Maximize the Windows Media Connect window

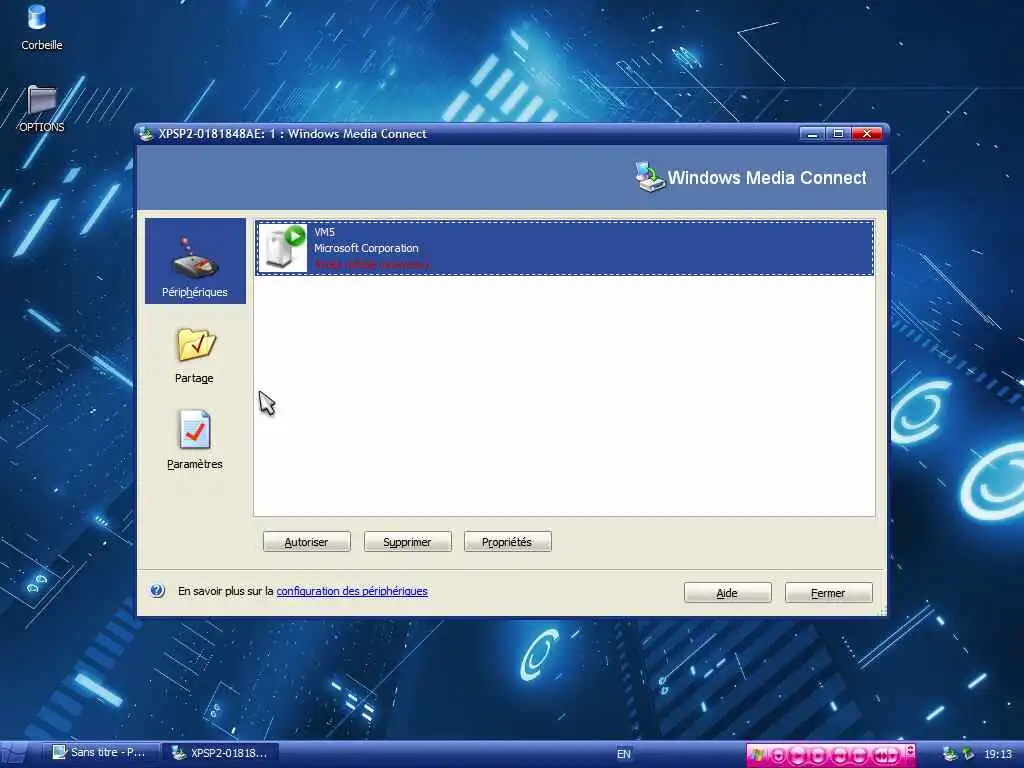tap(839, 134)
